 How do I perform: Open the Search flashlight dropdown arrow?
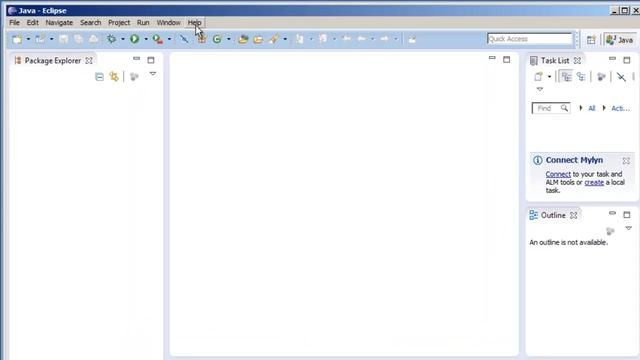(285, 39)
